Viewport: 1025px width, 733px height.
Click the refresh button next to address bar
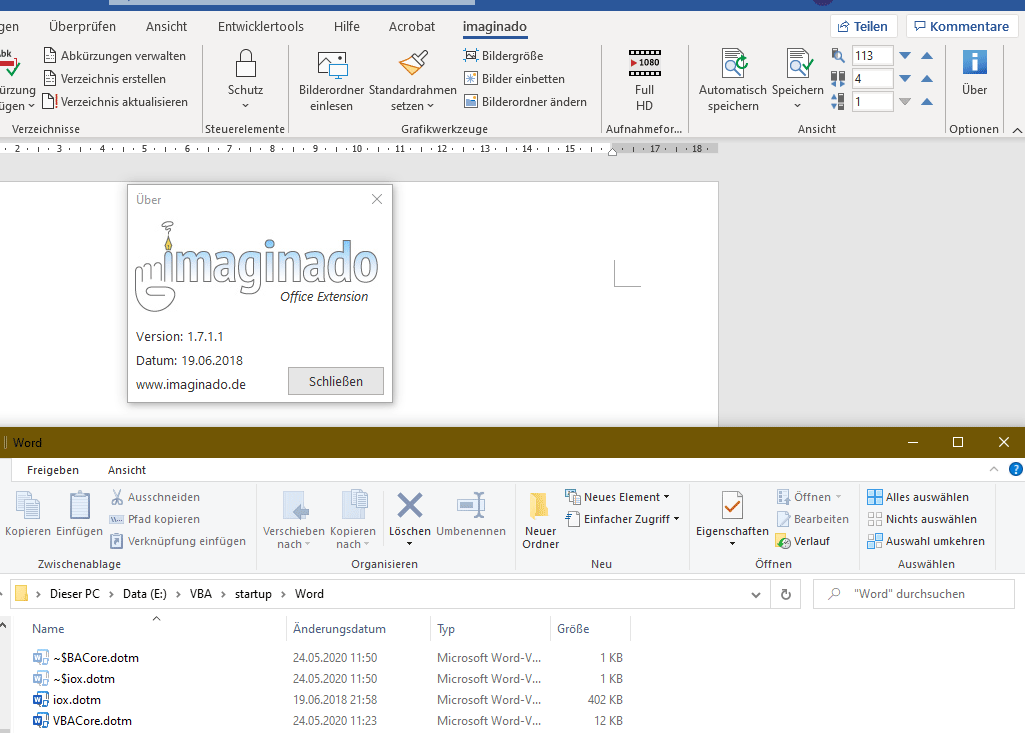[786, 594]
